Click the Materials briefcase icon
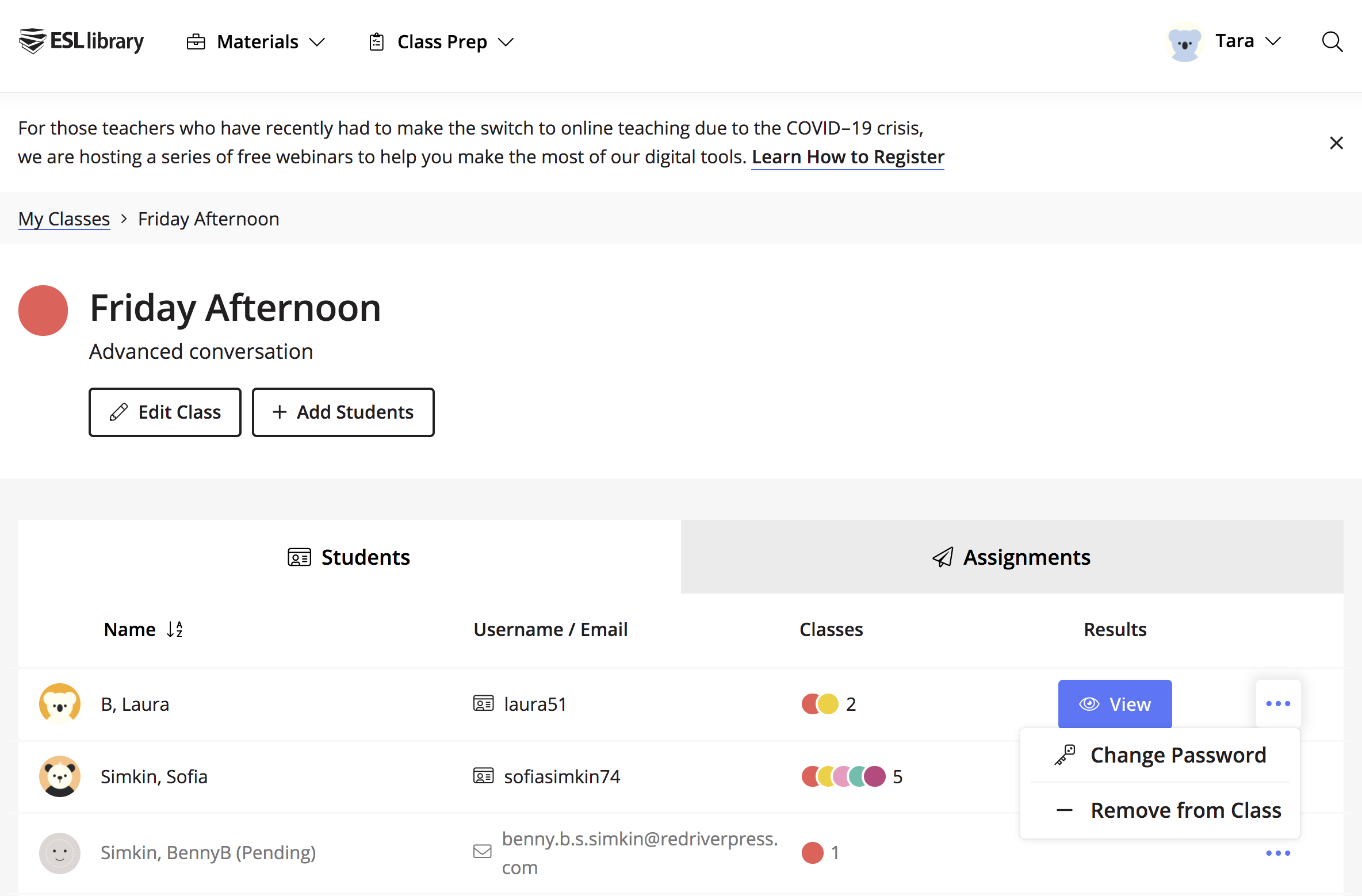The height and width of the screenshot is (896, 1362). coord(196,42)
